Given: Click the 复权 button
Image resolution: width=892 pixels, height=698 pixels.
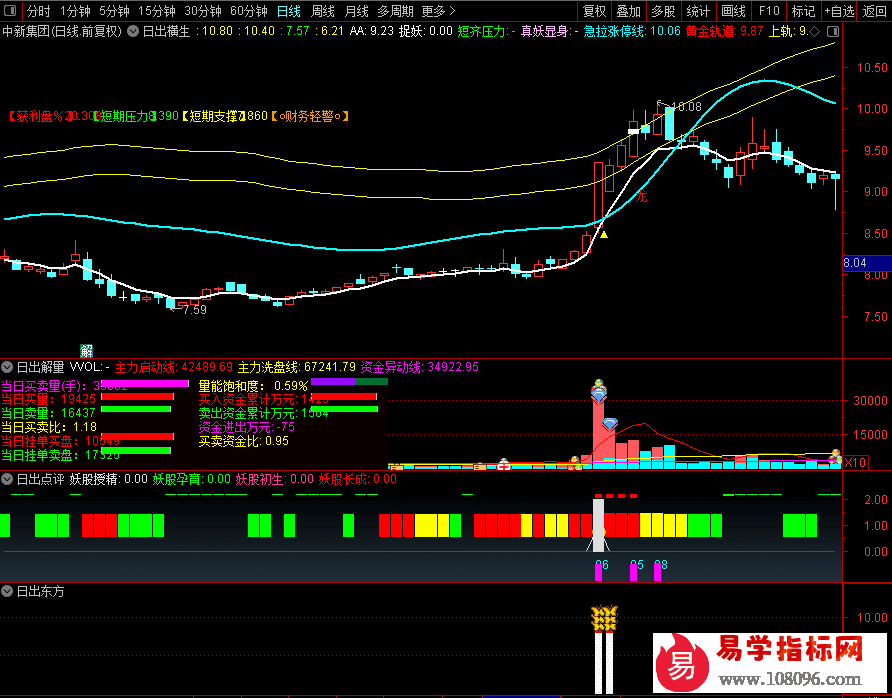Looking at the screenshot, I should click(594, 12).
